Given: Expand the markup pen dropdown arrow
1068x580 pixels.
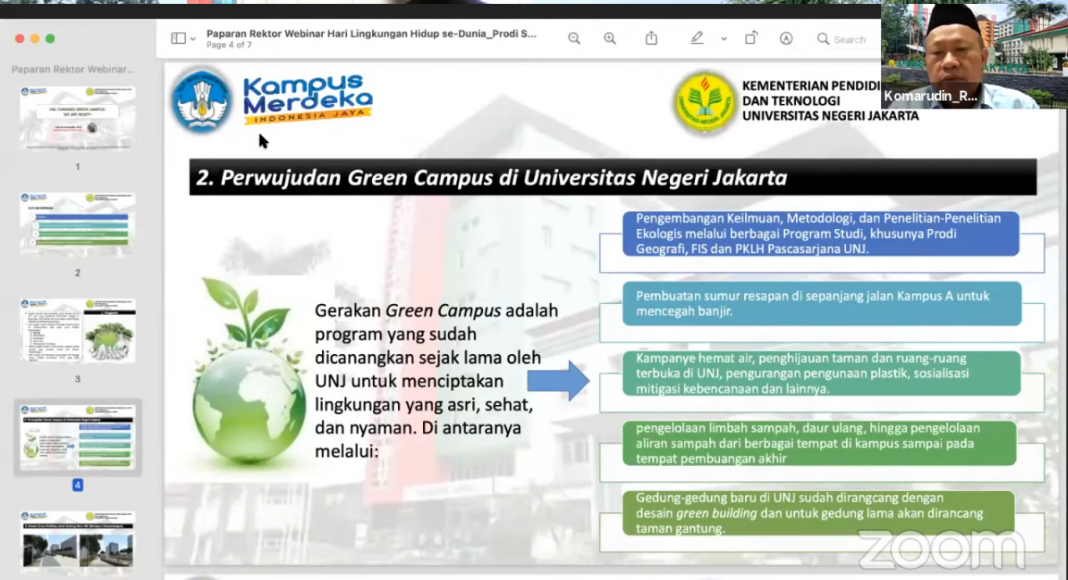Looking at the screenshot, I should coord(723,39).
